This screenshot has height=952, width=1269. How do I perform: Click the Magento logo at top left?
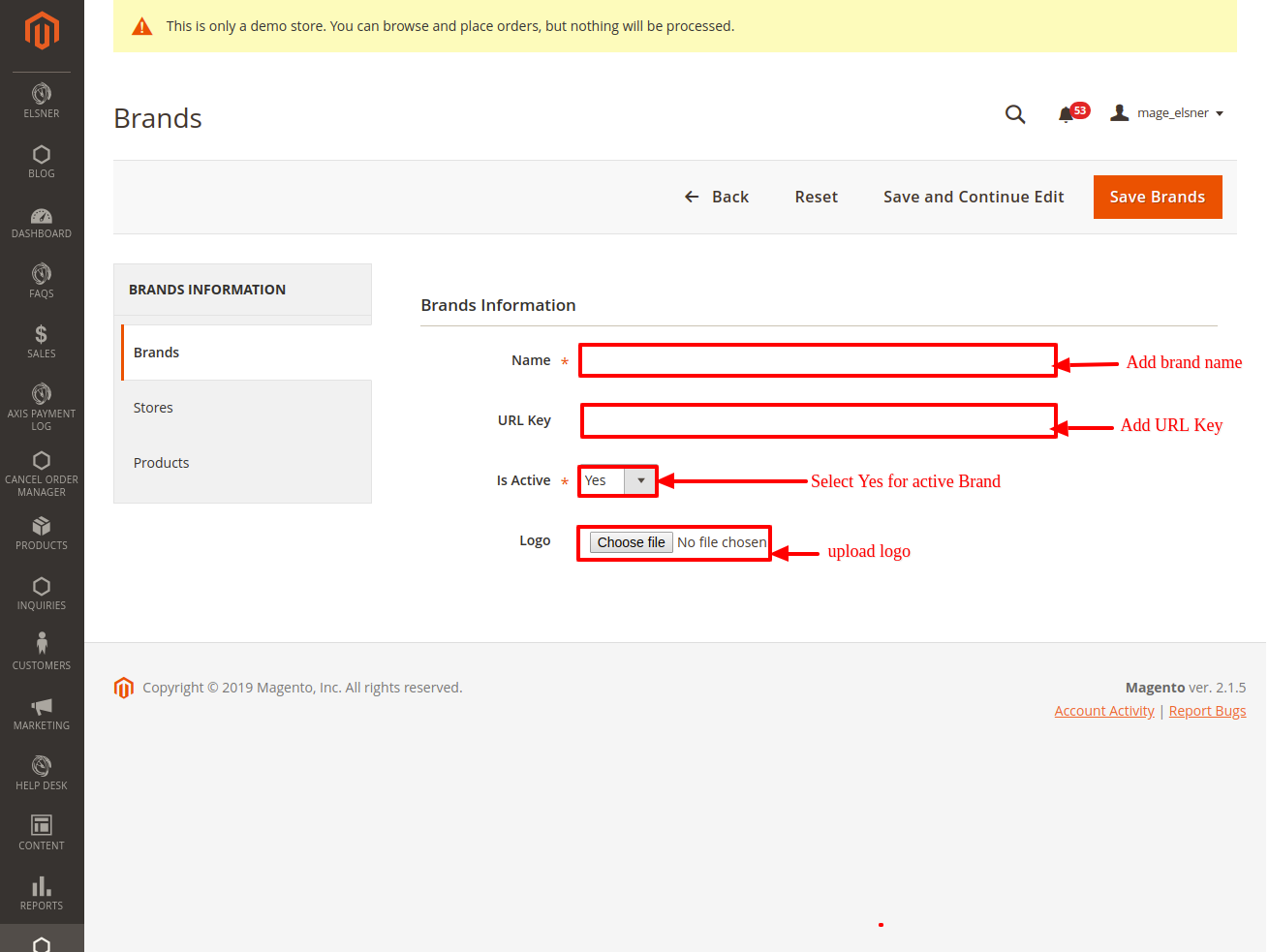[x=42, y=31]
